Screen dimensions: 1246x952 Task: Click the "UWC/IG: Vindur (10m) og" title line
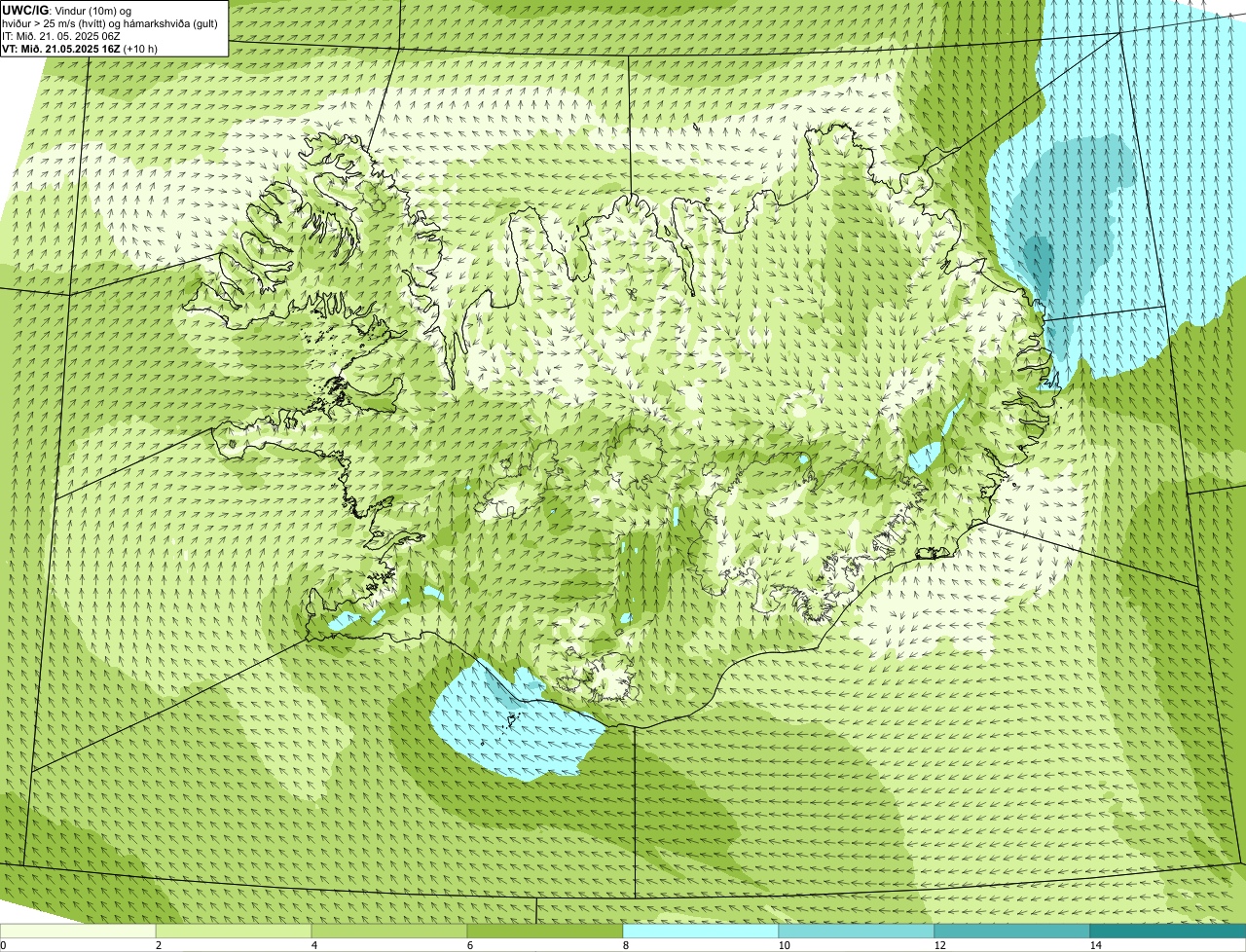click(66, 11)
